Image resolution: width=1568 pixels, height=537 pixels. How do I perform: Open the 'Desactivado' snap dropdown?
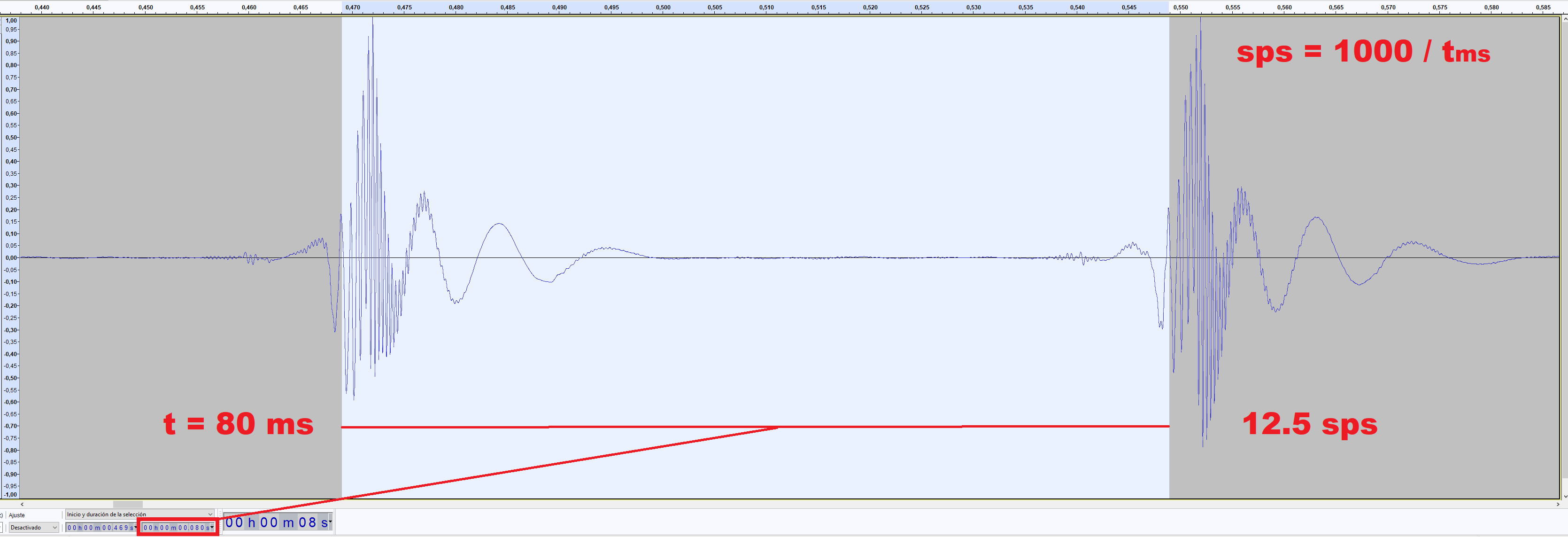pos(34,527)
